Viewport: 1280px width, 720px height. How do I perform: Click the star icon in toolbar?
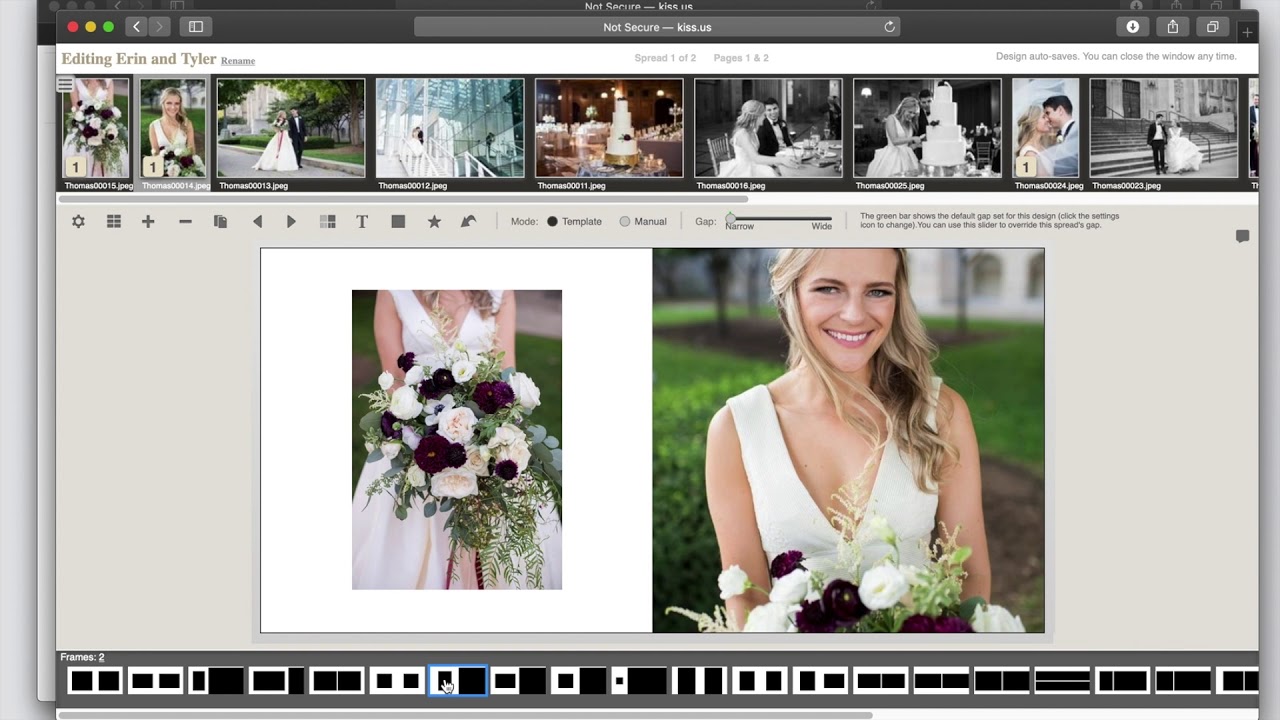434,221
